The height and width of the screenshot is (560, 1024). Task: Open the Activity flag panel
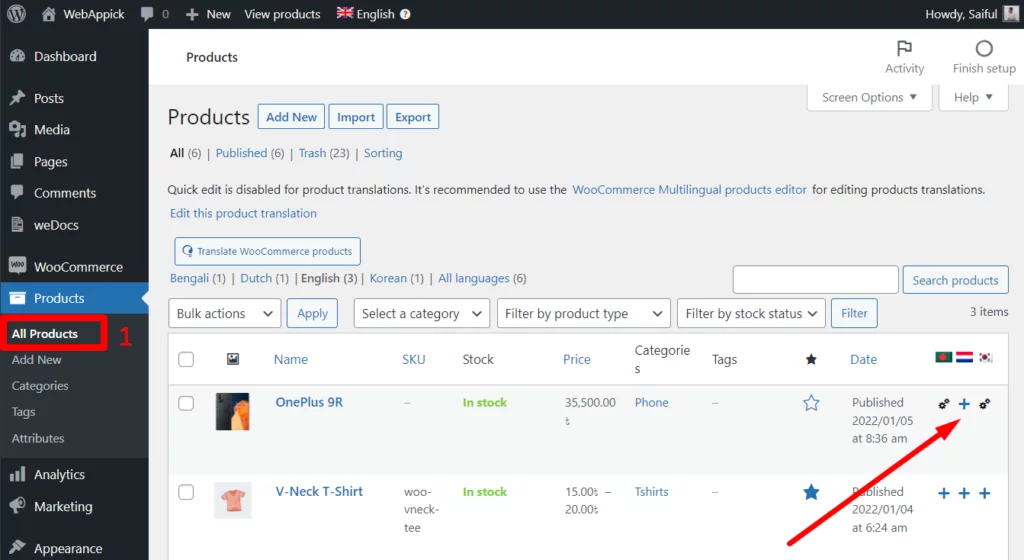point(904,57)
